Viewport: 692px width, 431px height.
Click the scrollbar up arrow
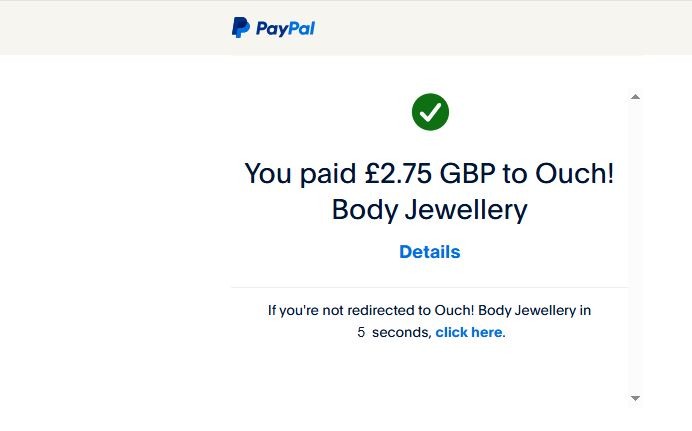pyautogui.click(x=635, y=97)
